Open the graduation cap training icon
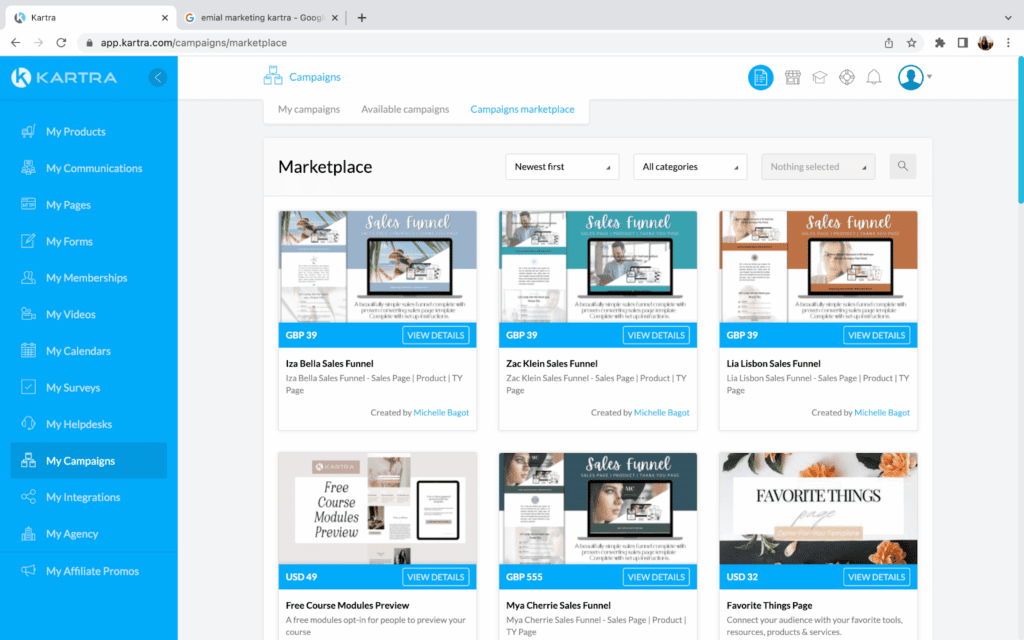This screenshot has width=1024, height=640. coord(819,78)
